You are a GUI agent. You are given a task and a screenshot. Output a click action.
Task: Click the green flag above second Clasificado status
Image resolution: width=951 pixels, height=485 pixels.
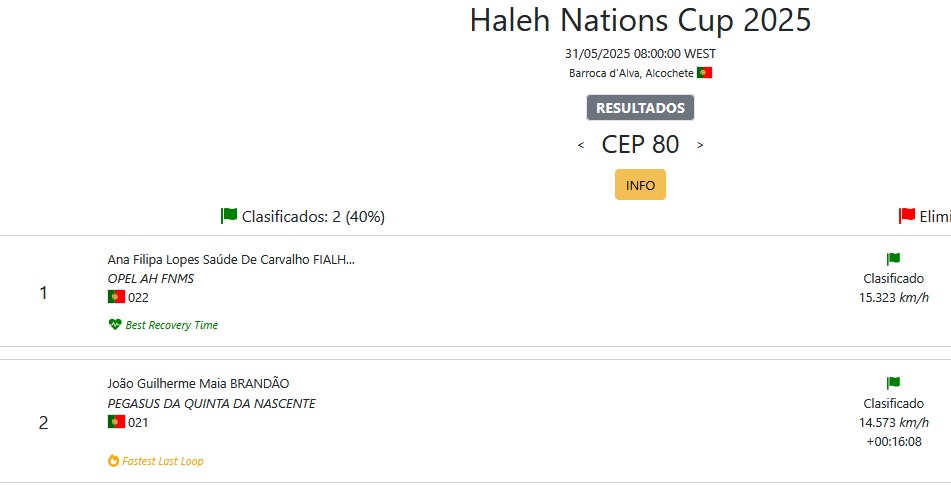(893, 383)
